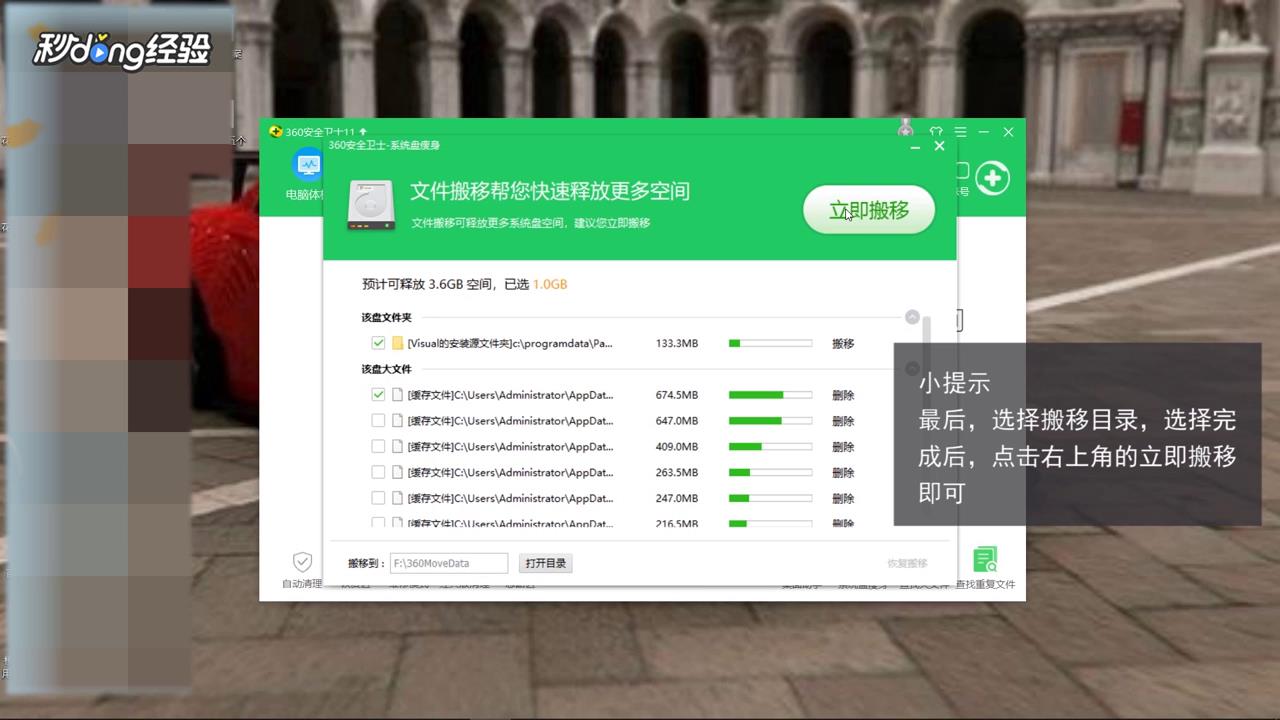Close the 系统盘瘦身 dialog

(x=939, y=146)
